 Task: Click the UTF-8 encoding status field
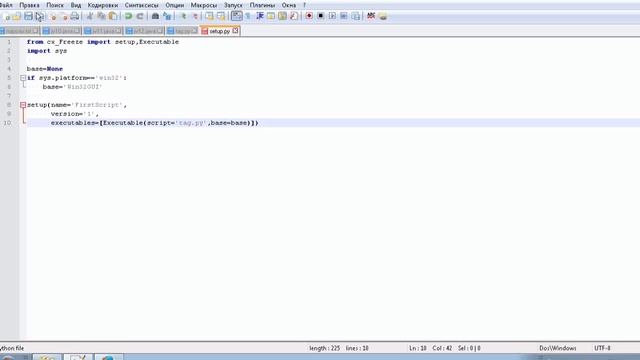pyautogui.click(x=602, y=348)
